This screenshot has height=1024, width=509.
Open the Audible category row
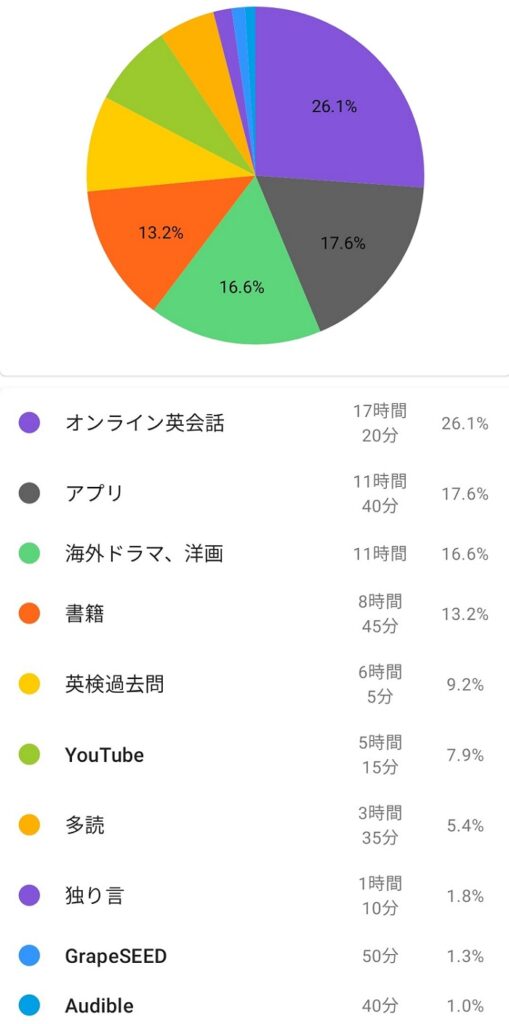pos(254,1006)
